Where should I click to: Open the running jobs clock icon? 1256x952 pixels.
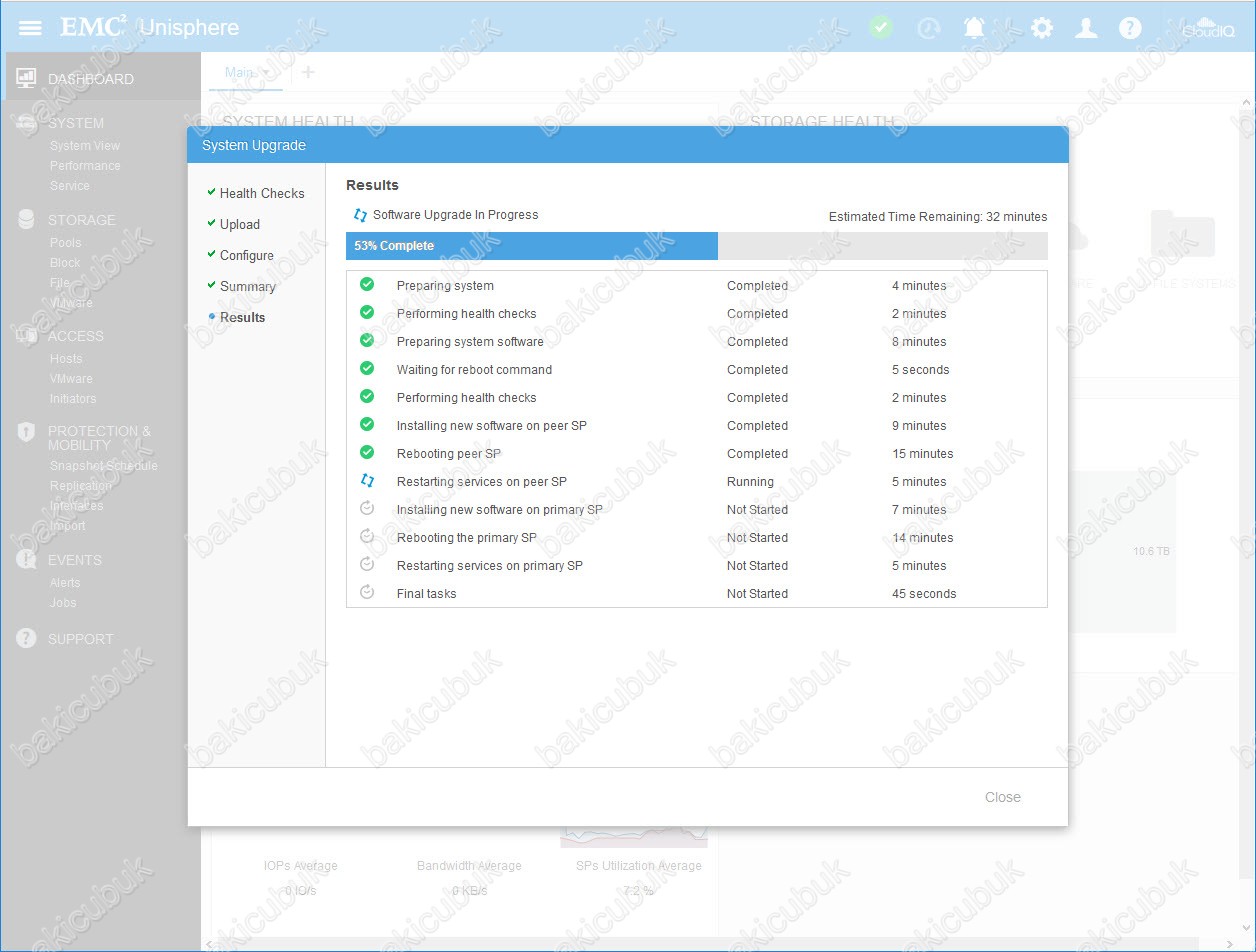tap(929, 28)
